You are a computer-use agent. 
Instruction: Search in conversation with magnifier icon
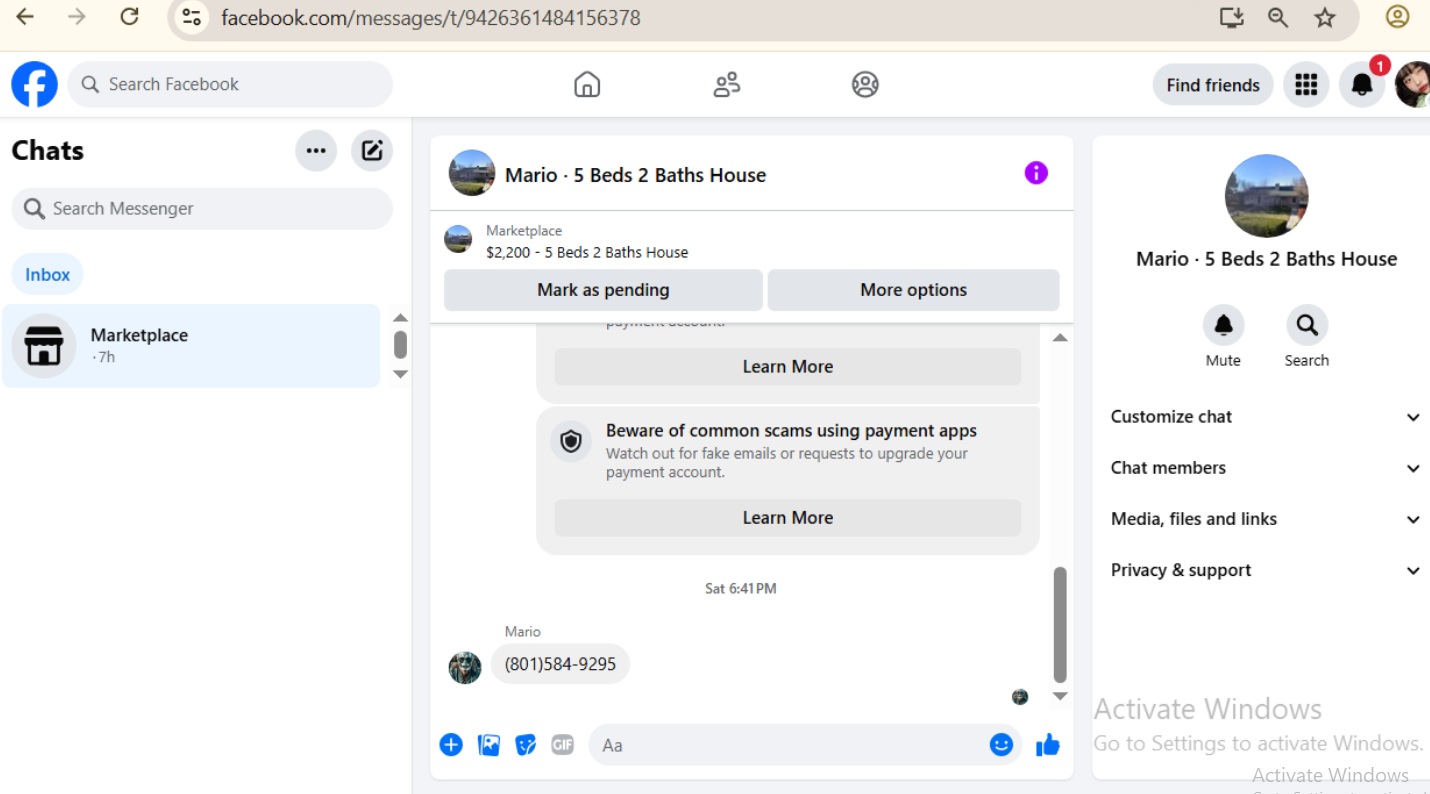(1307, 325)
